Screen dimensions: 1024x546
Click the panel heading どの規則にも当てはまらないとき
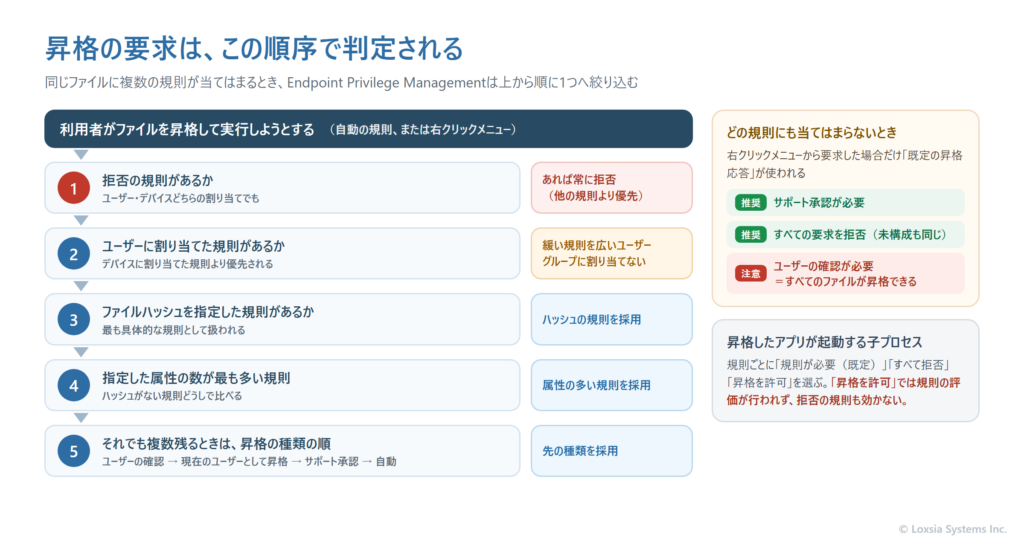(812, 133)
